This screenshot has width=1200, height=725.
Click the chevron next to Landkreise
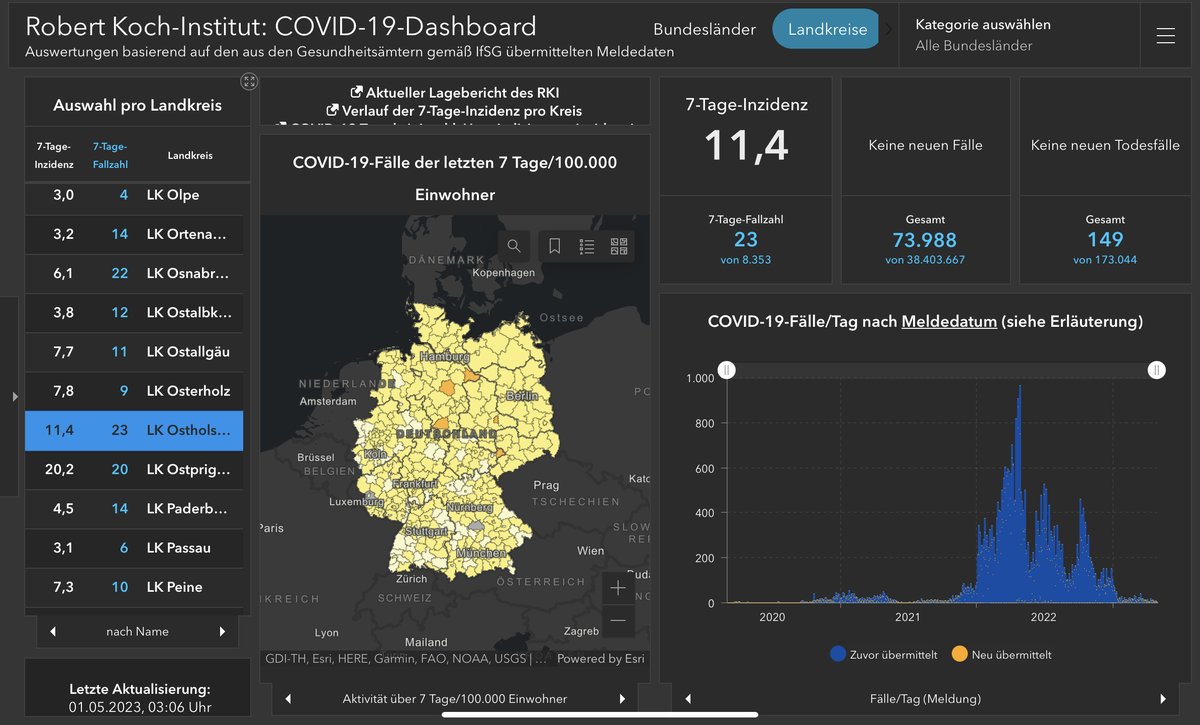click(888, 30)
